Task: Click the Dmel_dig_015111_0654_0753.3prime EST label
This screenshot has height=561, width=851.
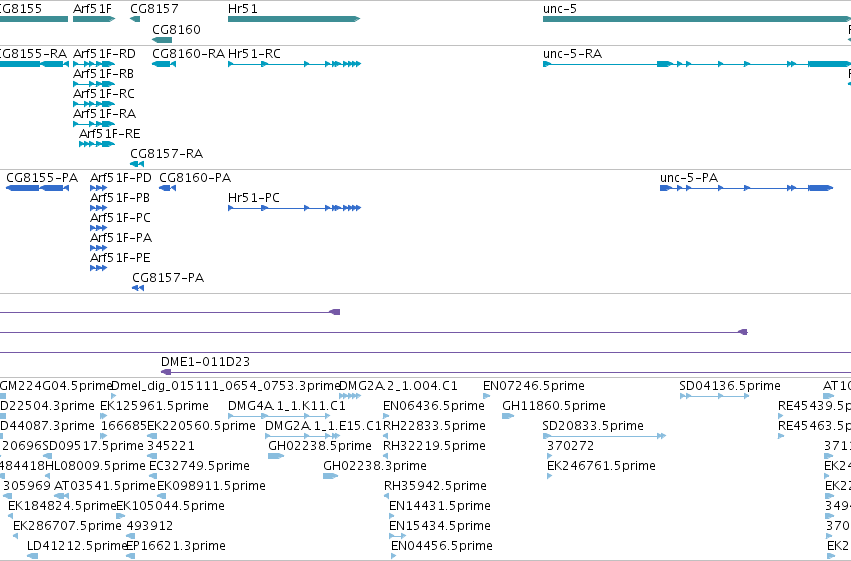Action: click(225, 386)
